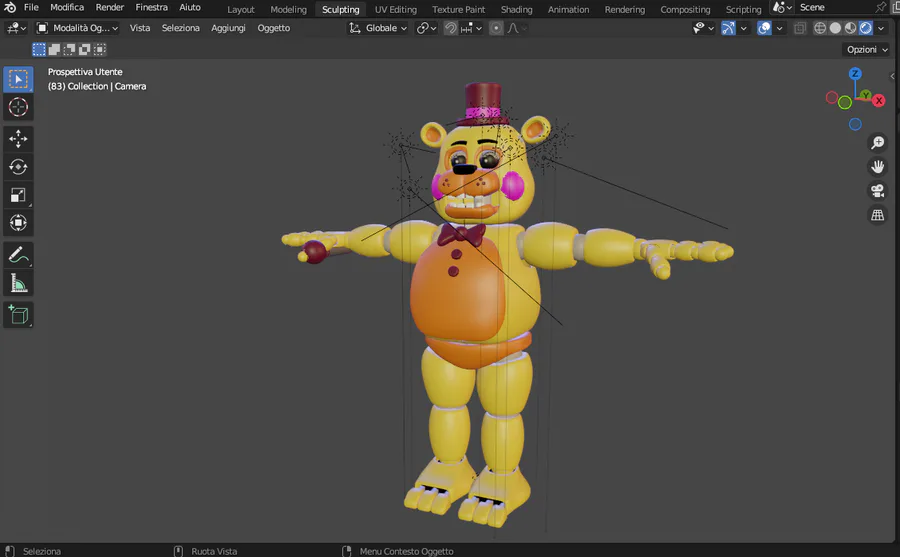Pin the scene with the pin icon
The height and width of the screenshot is (557, 900).
(880, 7)
